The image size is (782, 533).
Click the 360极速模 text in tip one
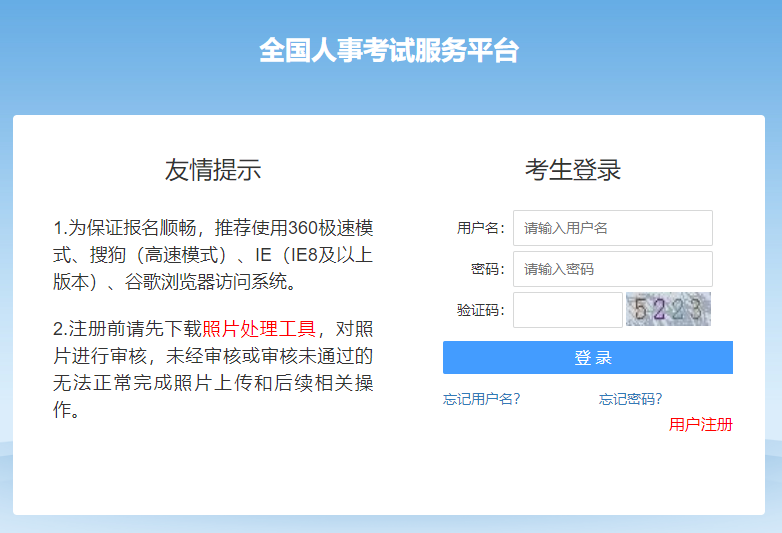(322, 227)
